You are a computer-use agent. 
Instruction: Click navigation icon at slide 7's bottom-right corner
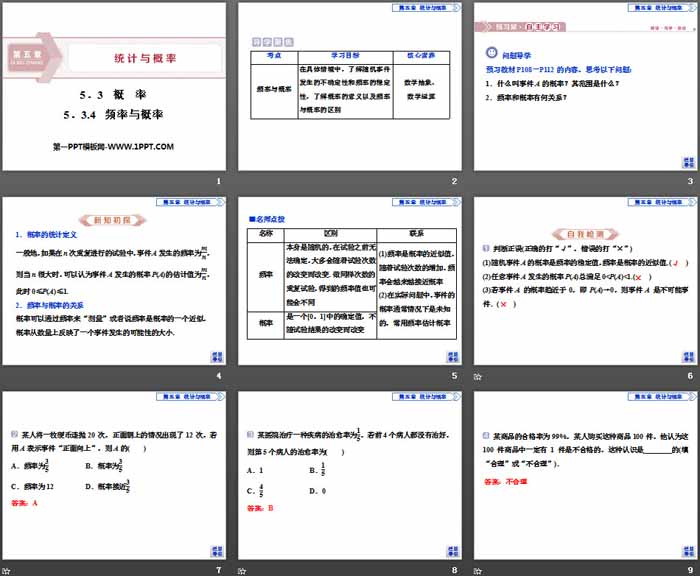click(217, 548)
